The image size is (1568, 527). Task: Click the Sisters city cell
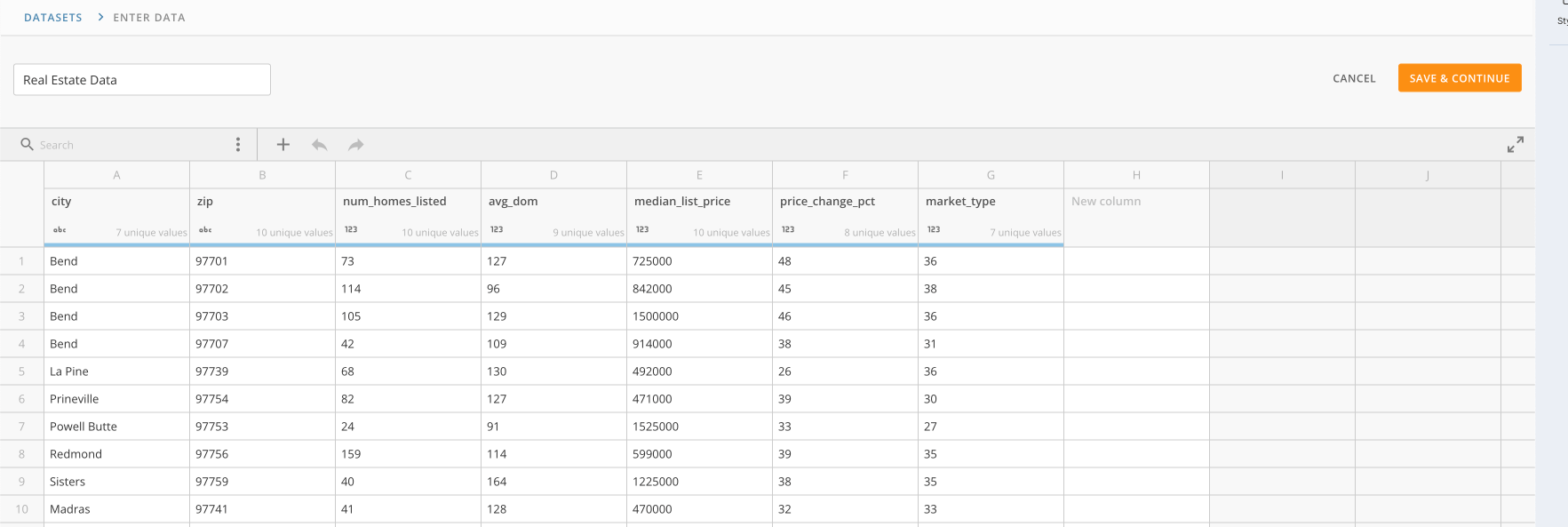coord(116,482)
